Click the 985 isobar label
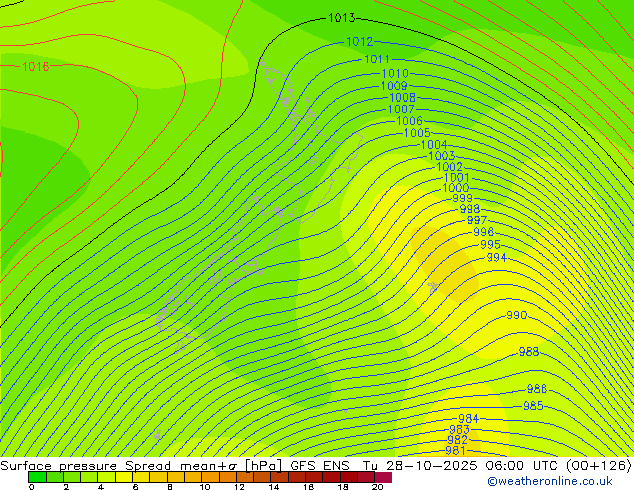Image resolution: width=634 pixels, height=490 pixels. pos(533,406)
